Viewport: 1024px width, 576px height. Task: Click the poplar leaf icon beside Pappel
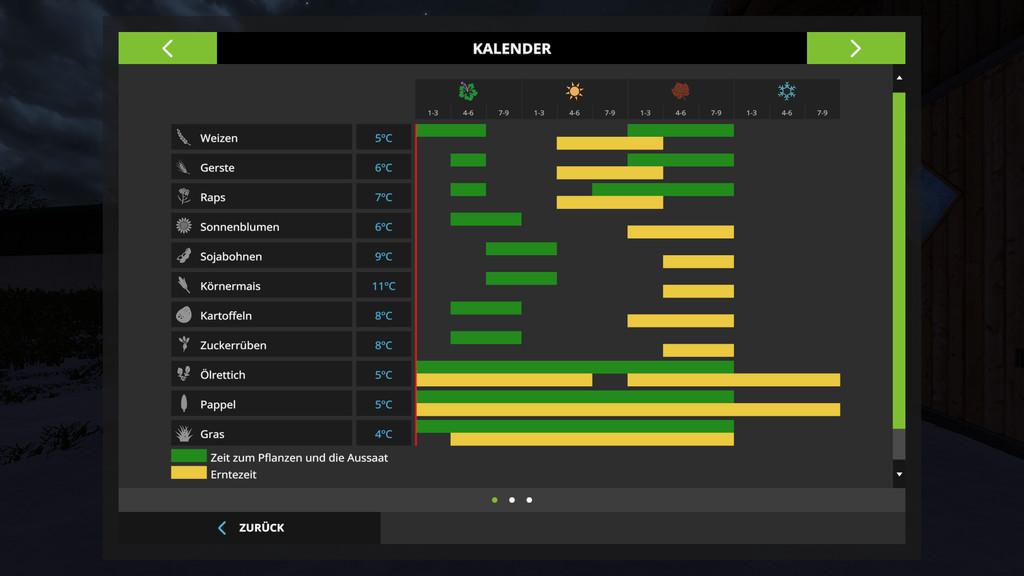[184, 404]
